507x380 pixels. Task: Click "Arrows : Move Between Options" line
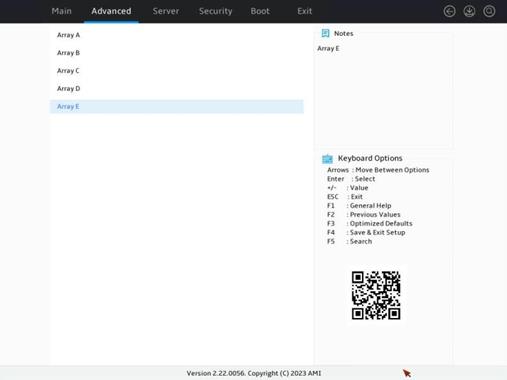[x=378, y=170]
